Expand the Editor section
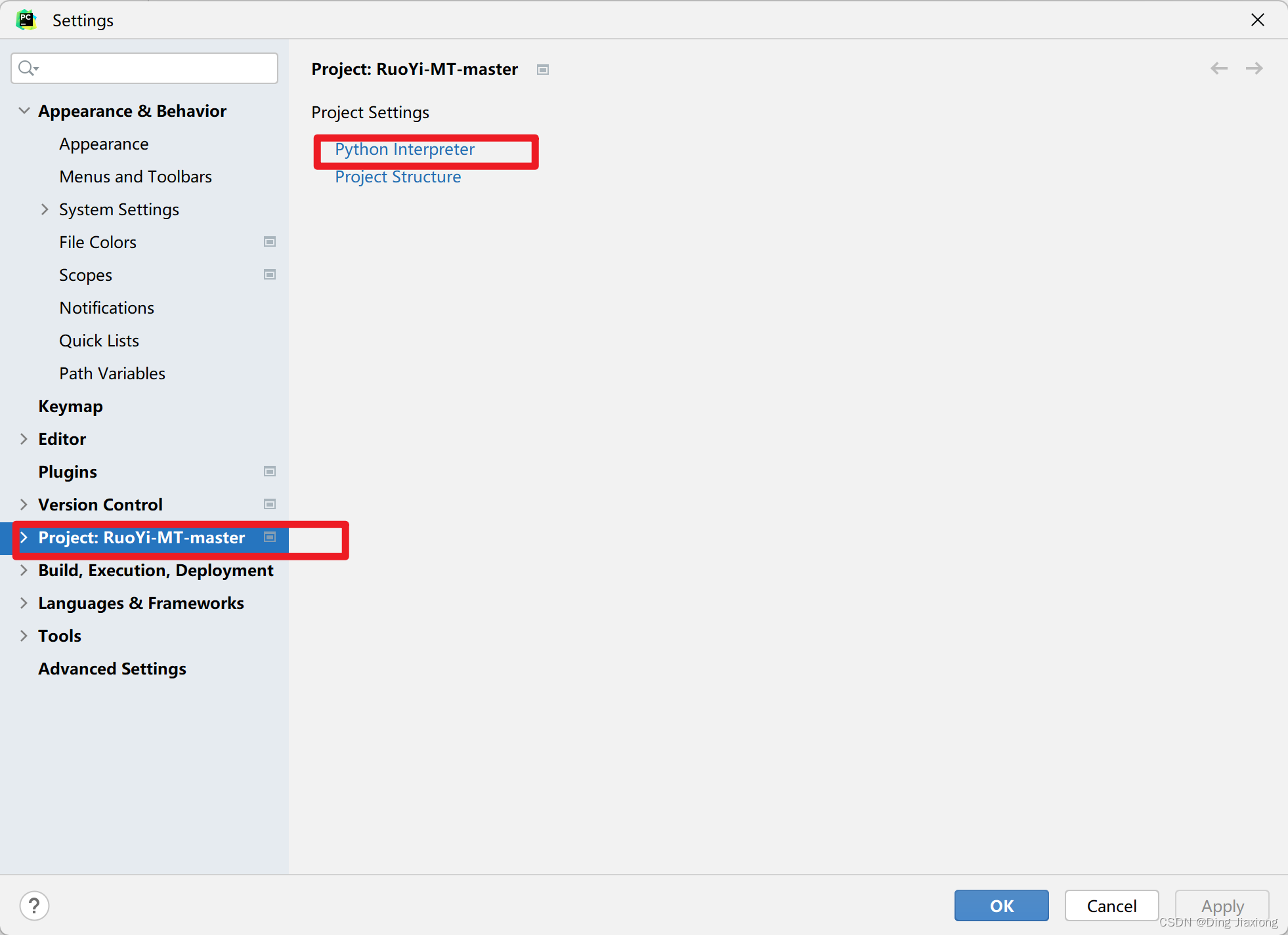Viewport: 1288px width, 935px height. click(24, 438)
